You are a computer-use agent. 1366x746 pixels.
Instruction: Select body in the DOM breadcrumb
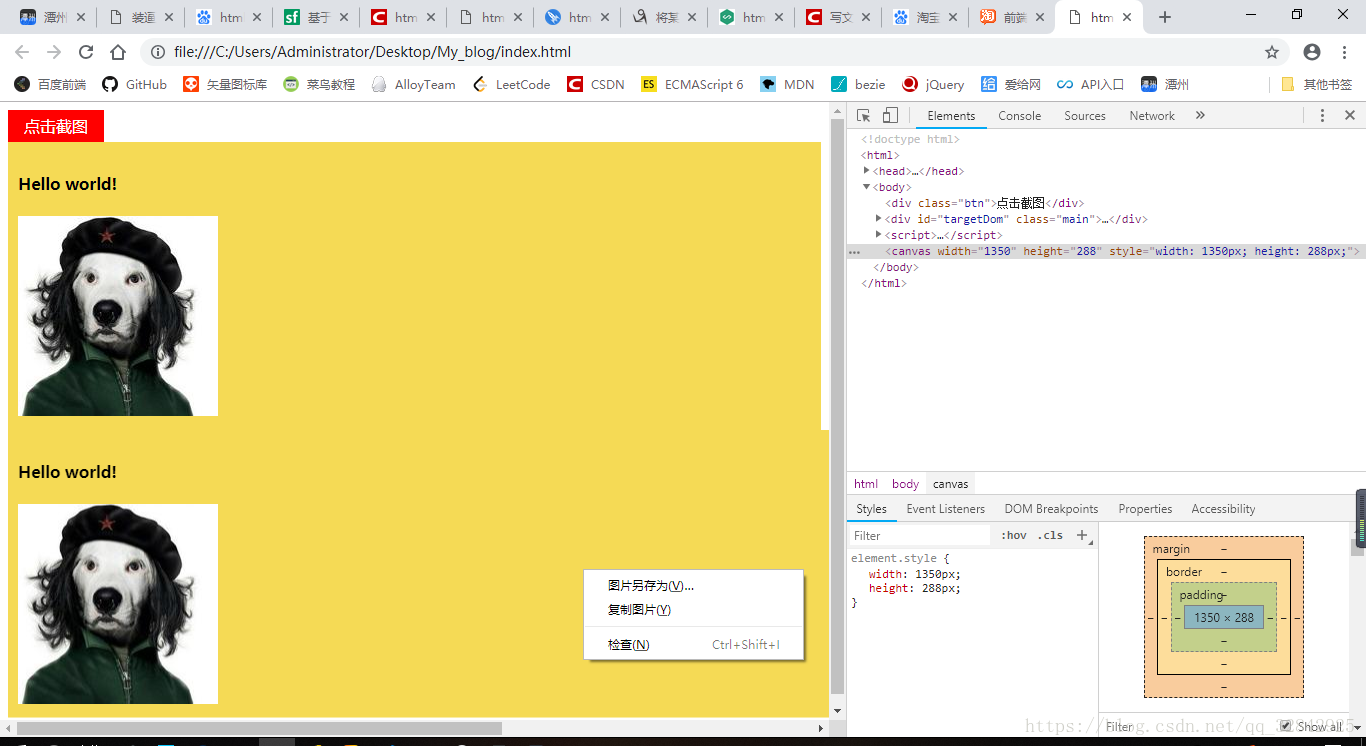[906, 484]
